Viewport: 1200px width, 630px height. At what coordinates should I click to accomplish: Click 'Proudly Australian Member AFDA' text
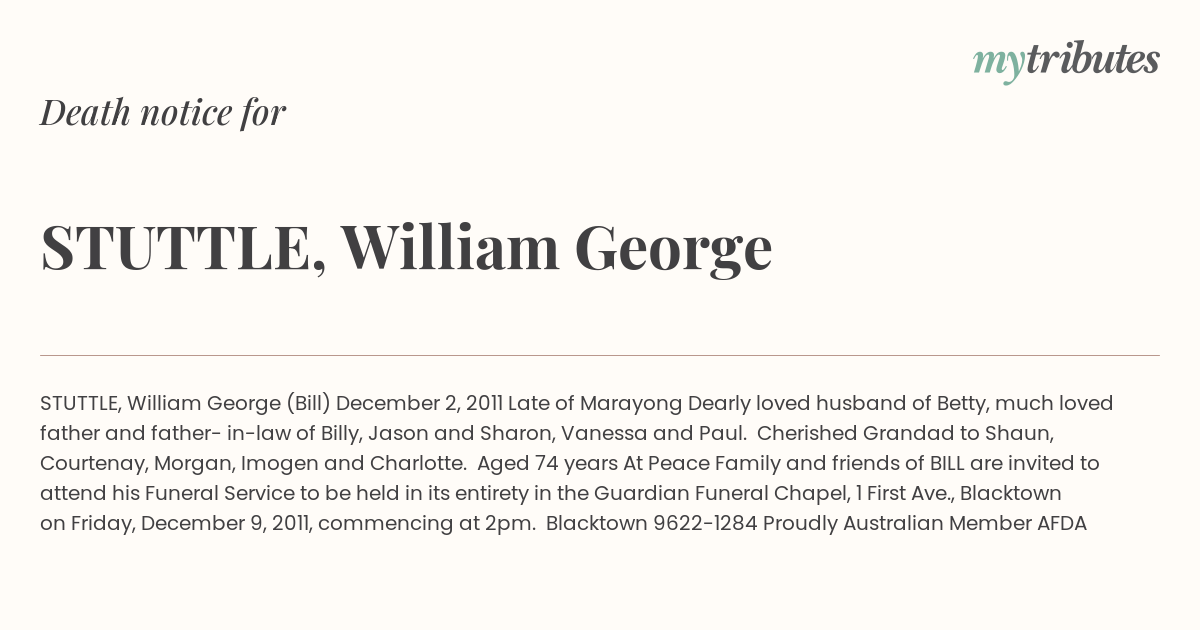[x=925, y=524]
